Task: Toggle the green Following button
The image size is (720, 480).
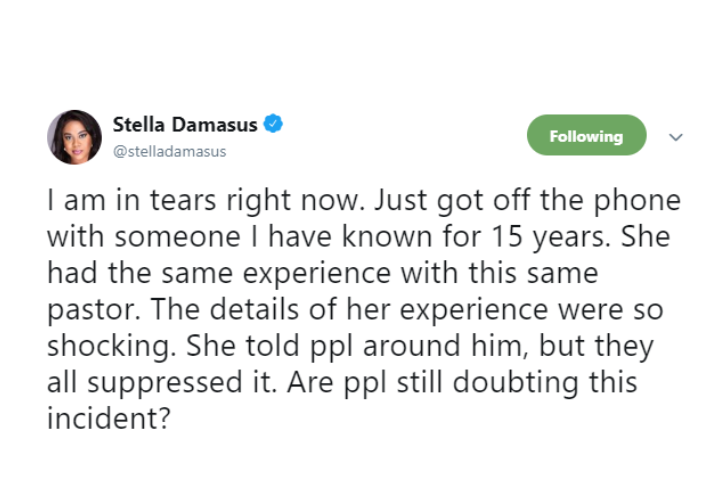Action: click(586, 136)
